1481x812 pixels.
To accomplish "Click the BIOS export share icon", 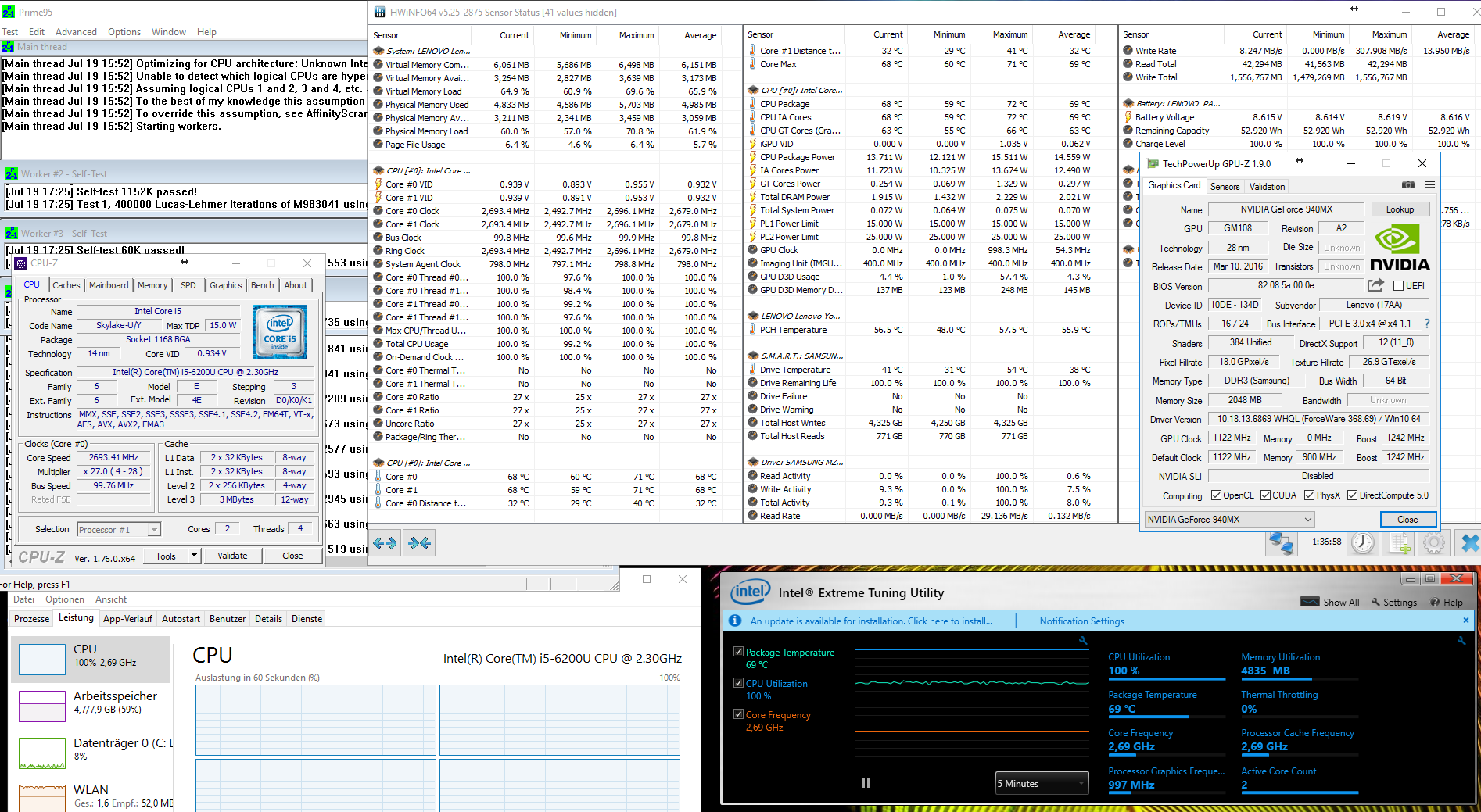I will 1375,285.
